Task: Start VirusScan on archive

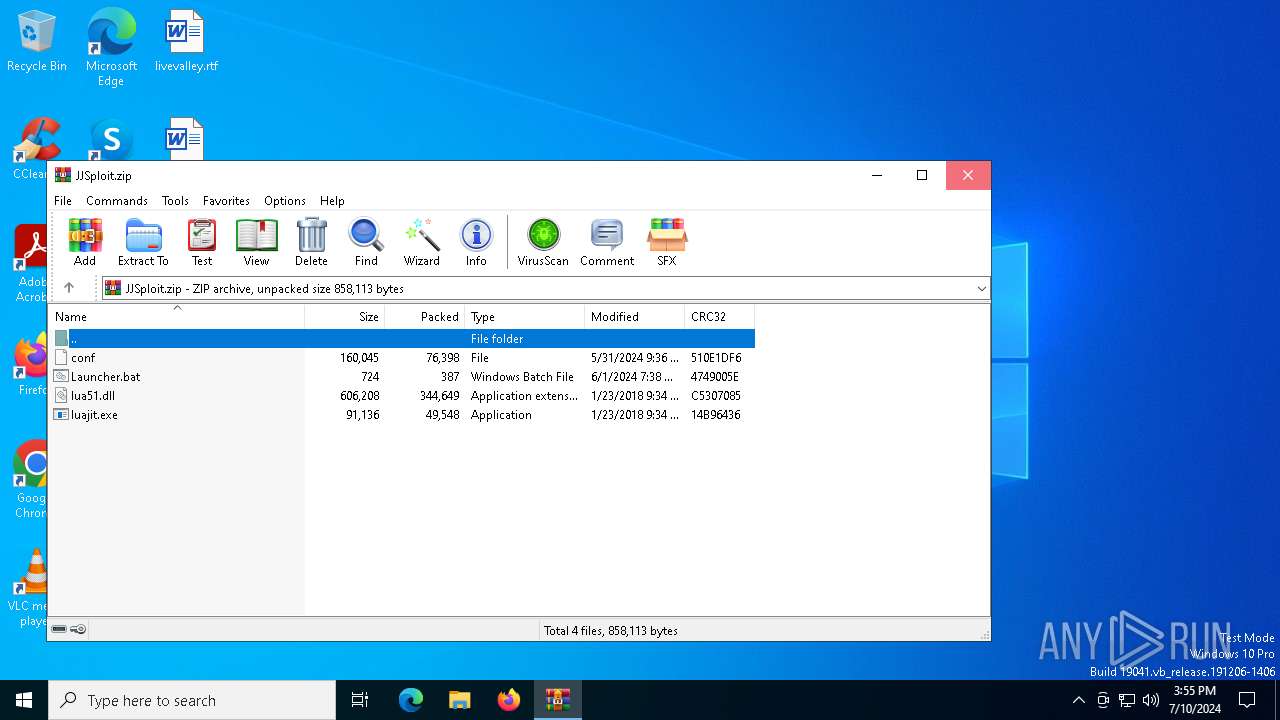Action: click(543, 243)
